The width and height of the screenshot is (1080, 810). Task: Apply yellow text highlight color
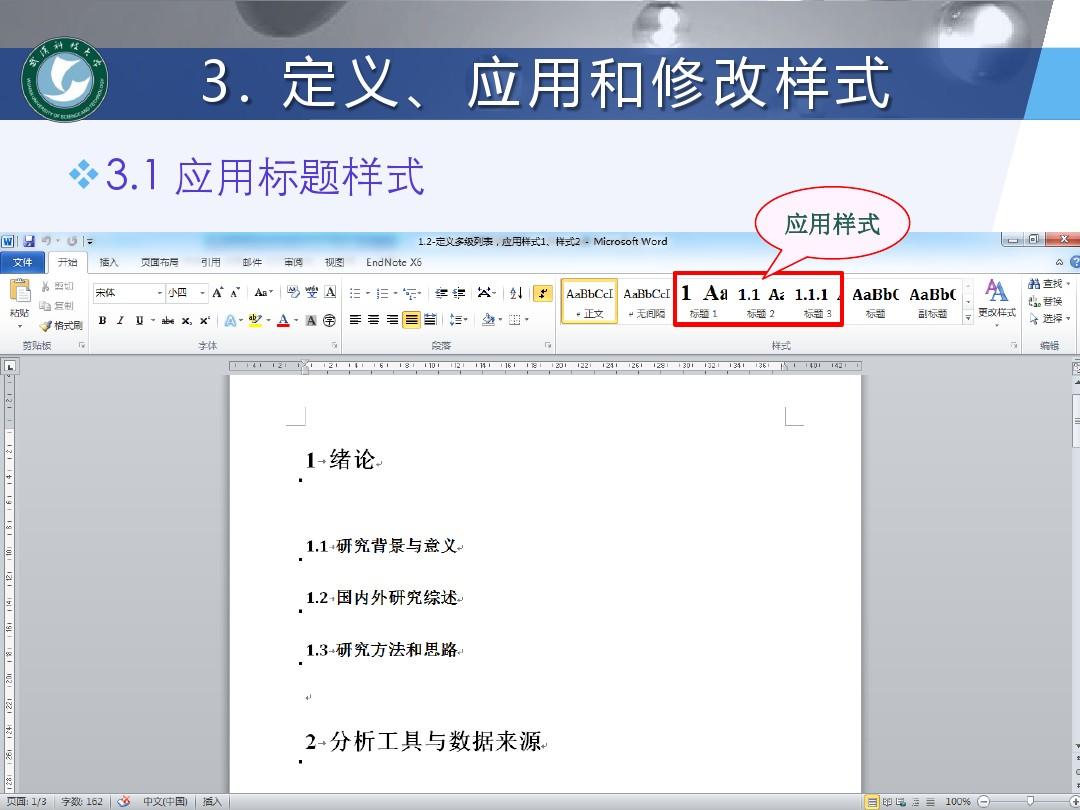255,319
